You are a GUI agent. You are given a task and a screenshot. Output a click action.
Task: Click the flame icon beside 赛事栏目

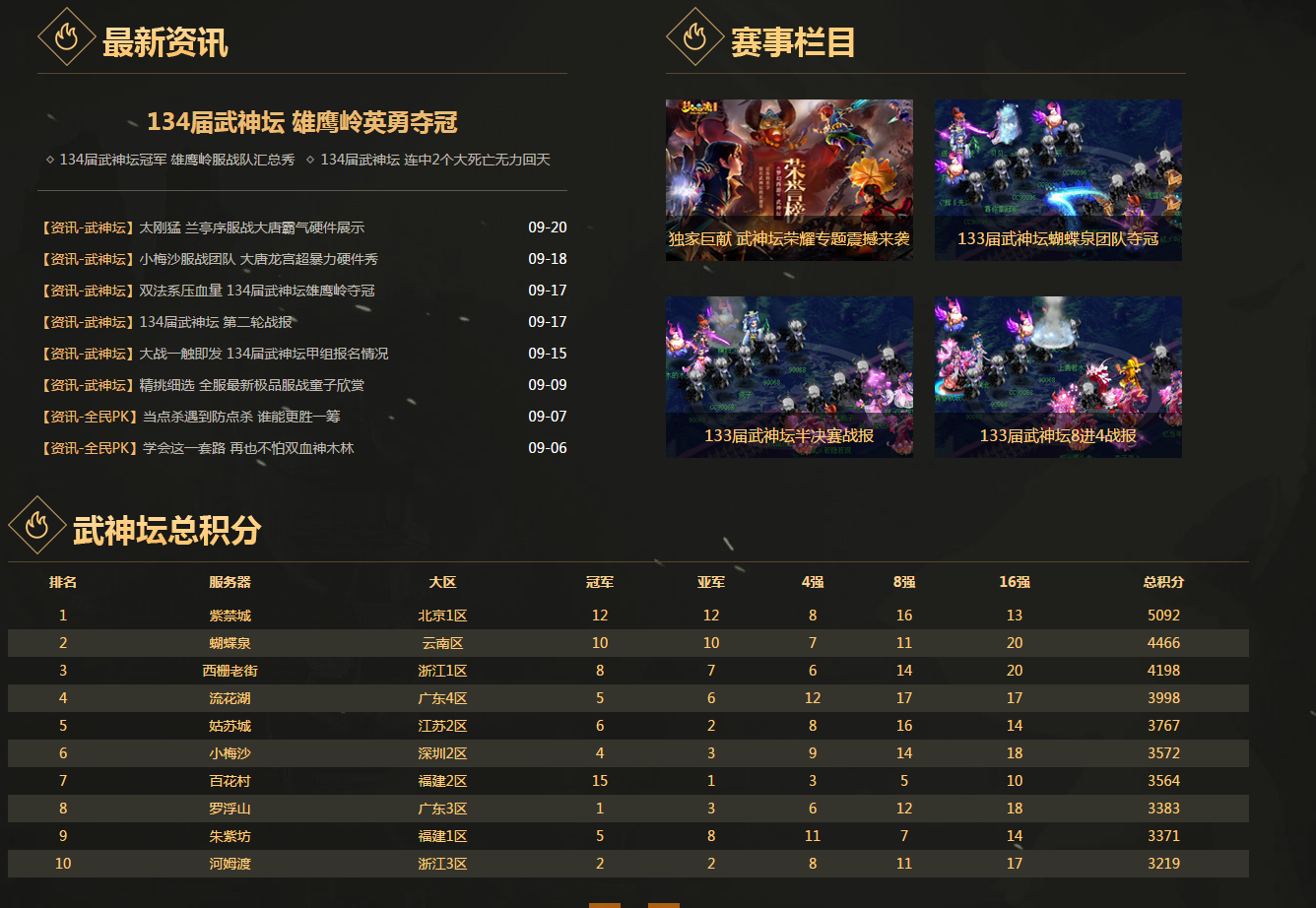click(694, 37)
